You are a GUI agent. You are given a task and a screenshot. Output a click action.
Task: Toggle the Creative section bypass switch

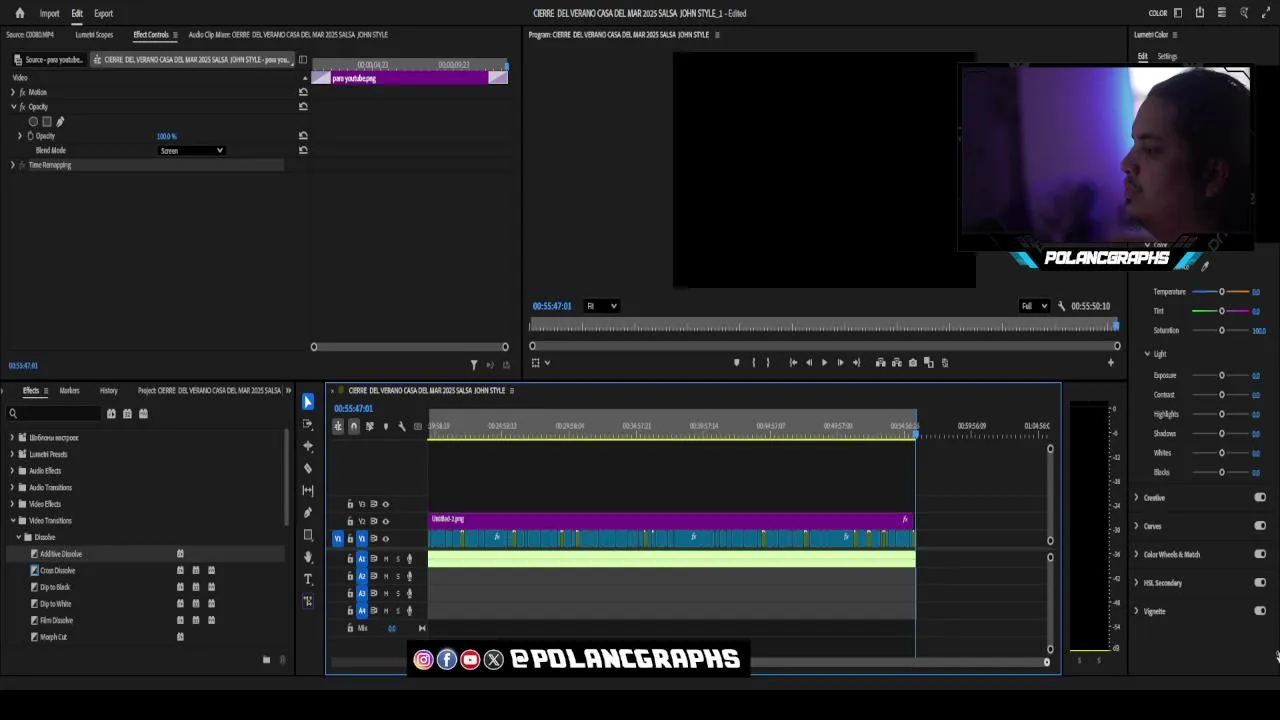(1260, 497)
